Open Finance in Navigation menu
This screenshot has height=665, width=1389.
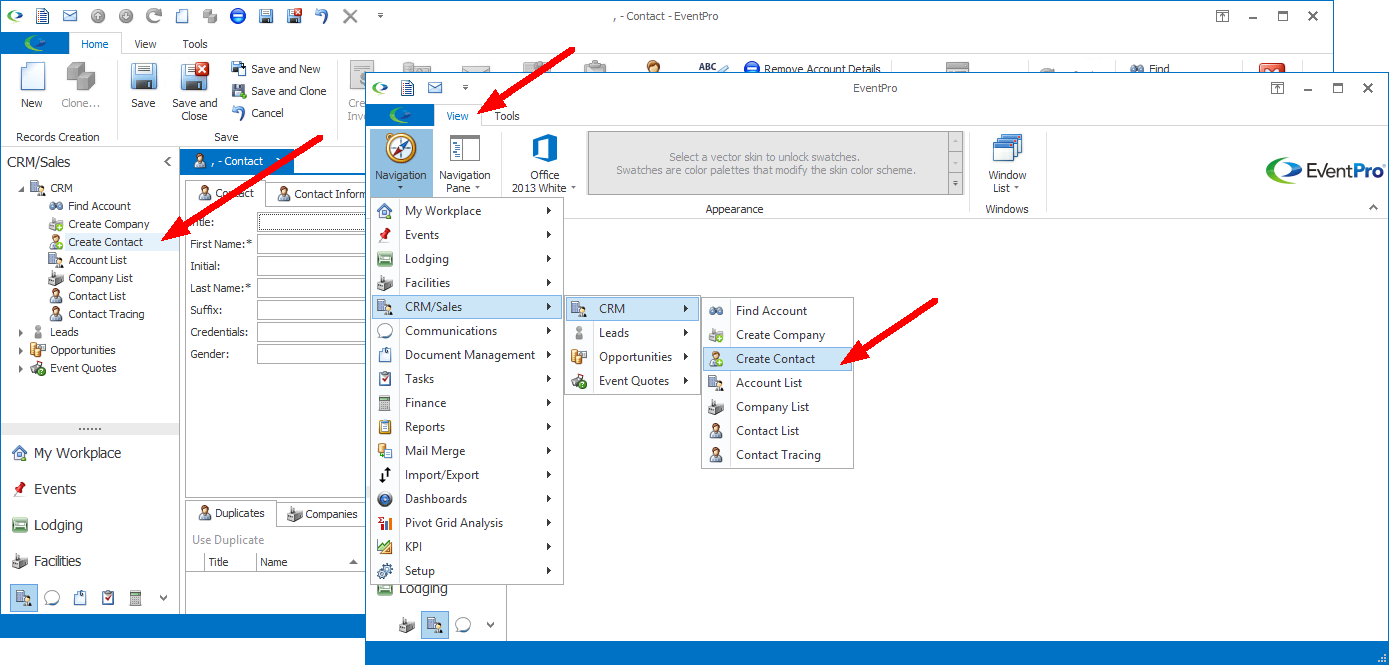tap(467, 403)
